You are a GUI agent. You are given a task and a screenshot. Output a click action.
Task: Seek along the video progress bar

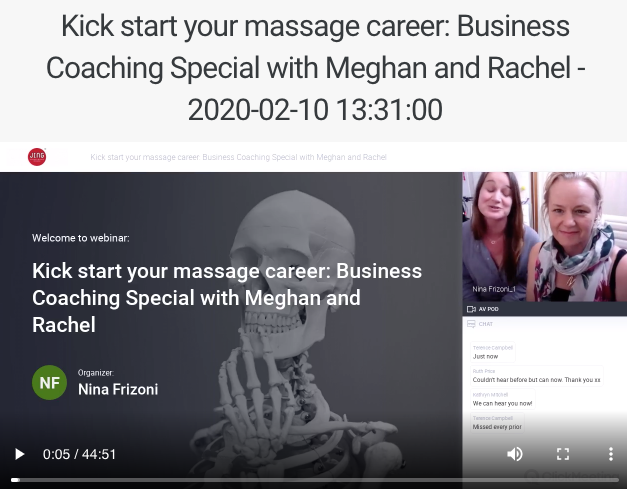315,480
